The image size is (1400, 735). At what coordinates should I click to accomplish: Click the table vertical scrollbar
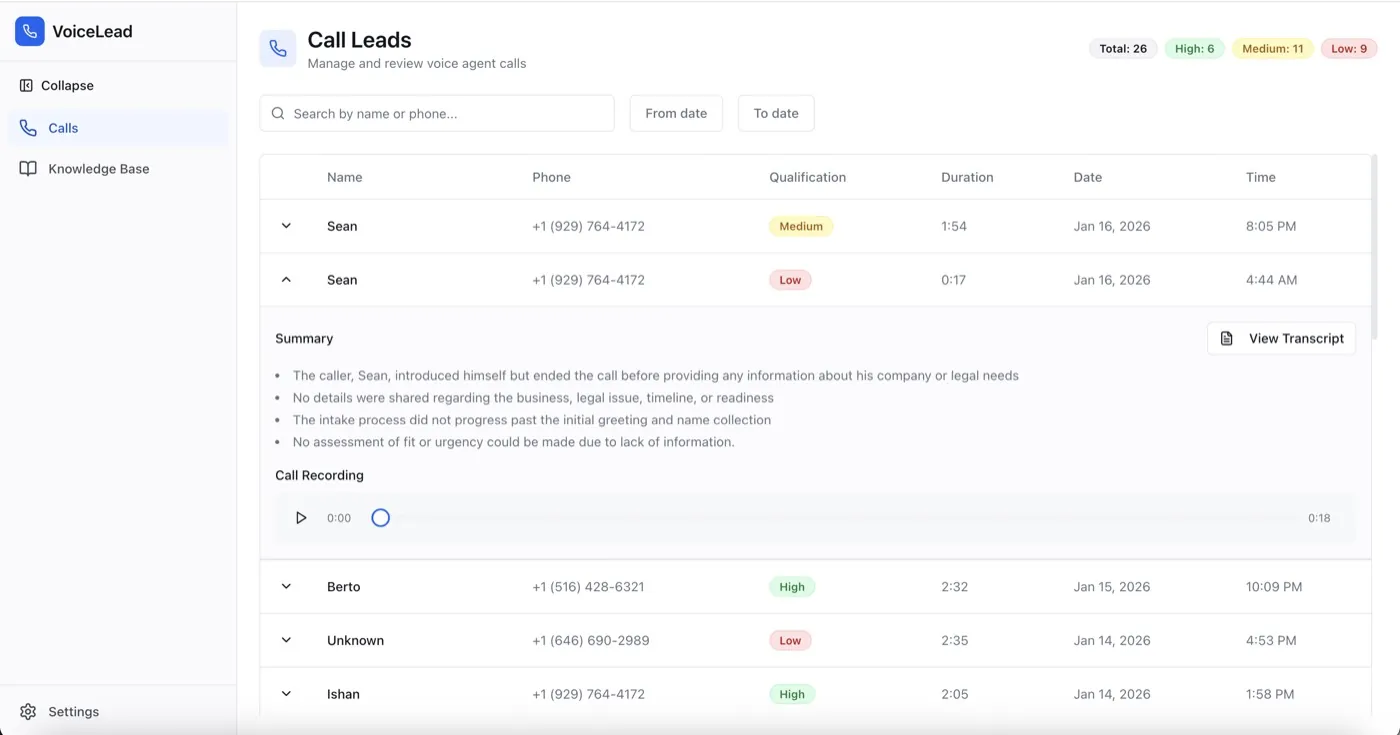click(x=1374, y=246)
